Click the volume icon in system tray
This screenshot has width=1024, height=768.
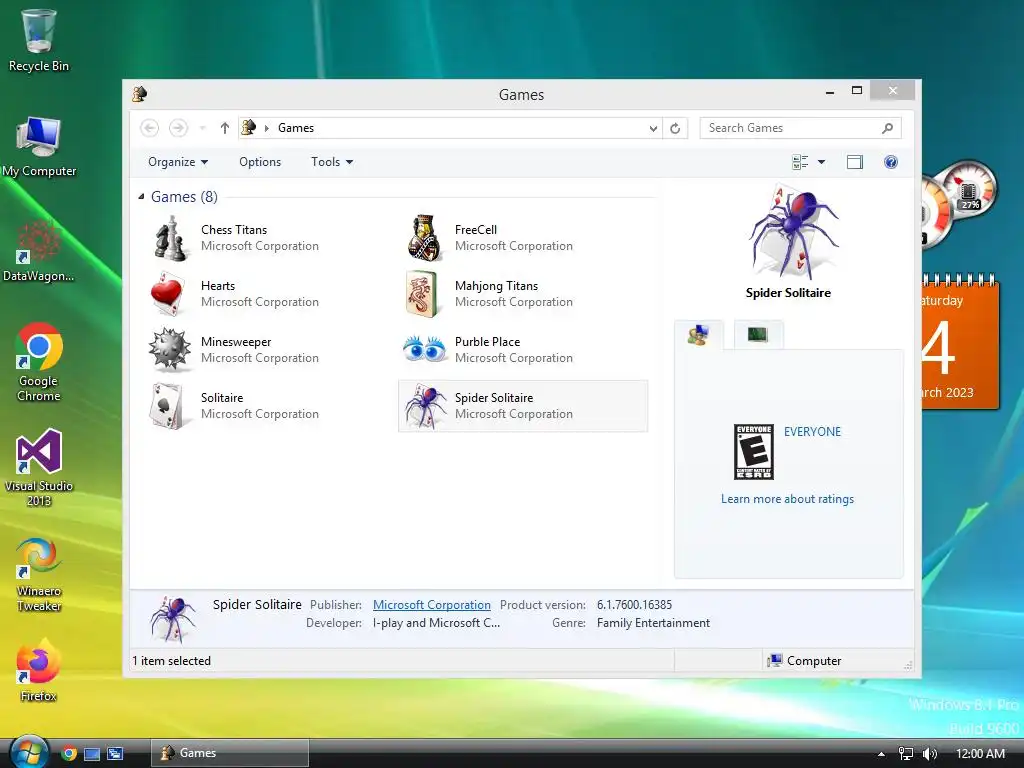pyautogui.click(x=930, y=754)
